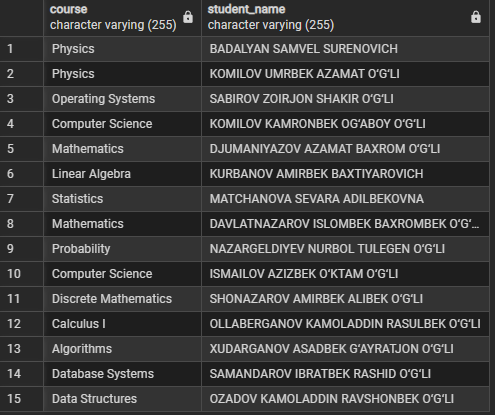Click the Statistics course cell
This screenshot has width=495, height=415.
pyautogui.click(x=122, y=199)
